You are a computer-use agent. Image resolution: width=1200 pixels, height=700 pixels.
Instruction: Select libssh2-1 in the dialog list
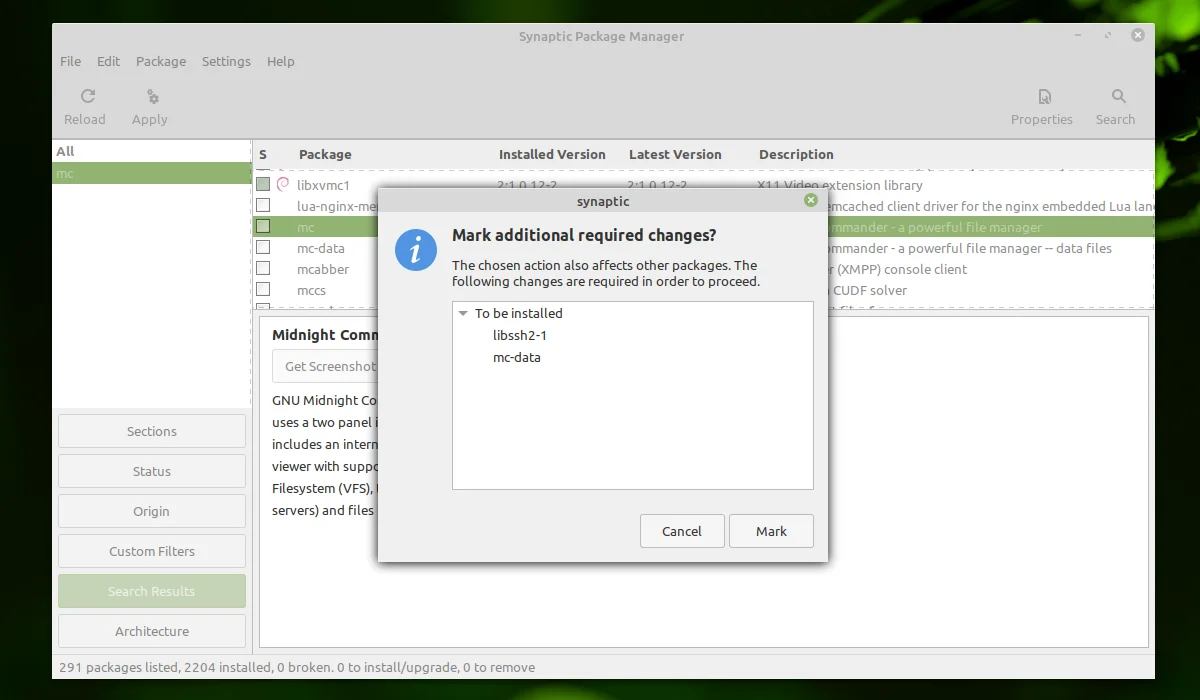point(520,335)
